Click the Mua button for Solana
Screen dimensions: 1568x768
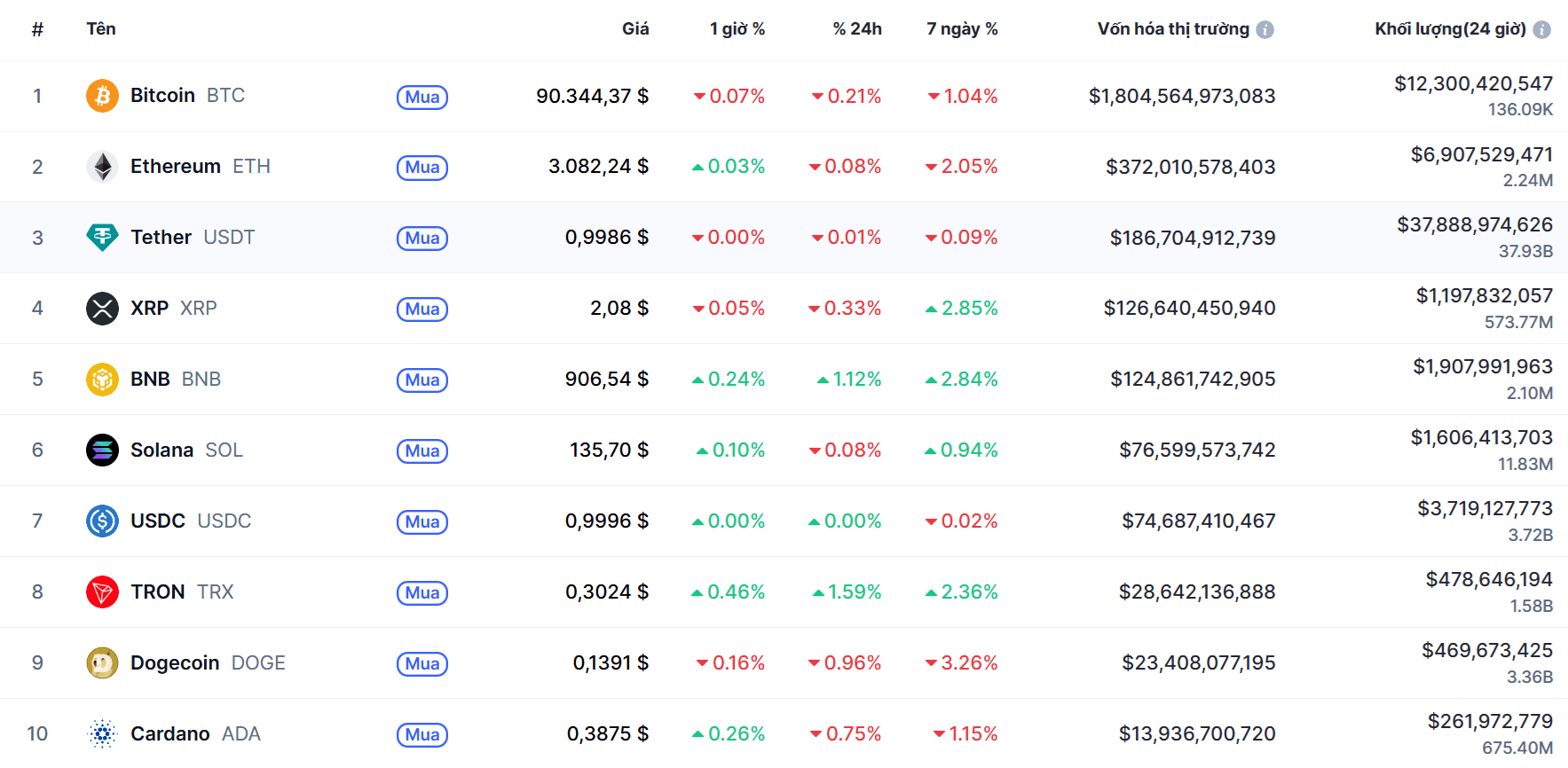(422, 451)
